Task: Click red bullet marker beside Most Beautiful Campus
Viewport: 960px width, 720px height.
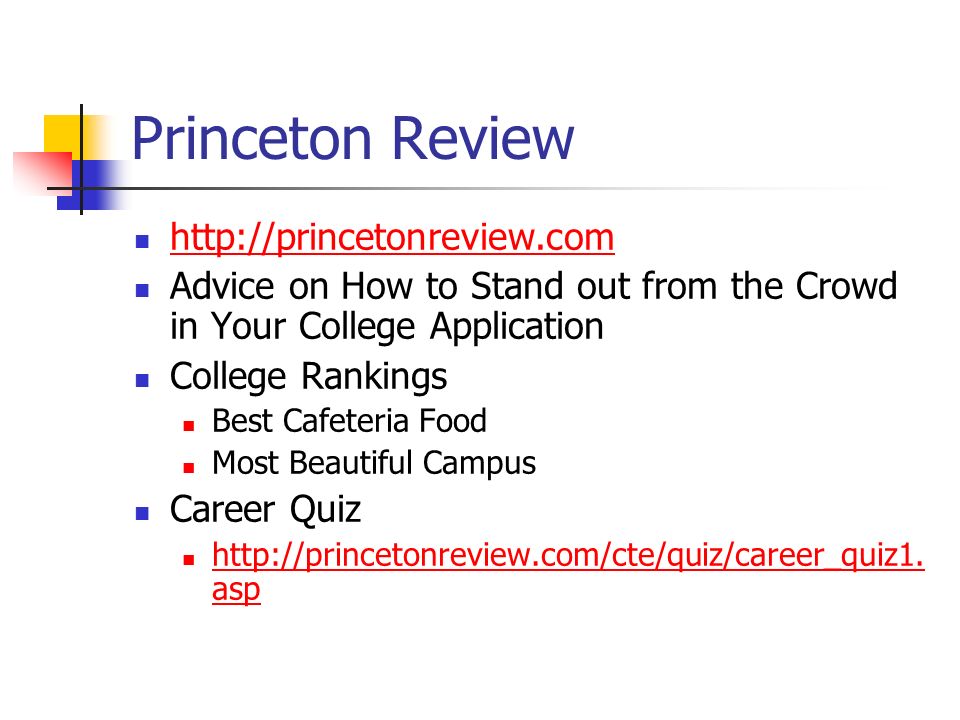Action: pyautogui.click(x=189, y=468)
